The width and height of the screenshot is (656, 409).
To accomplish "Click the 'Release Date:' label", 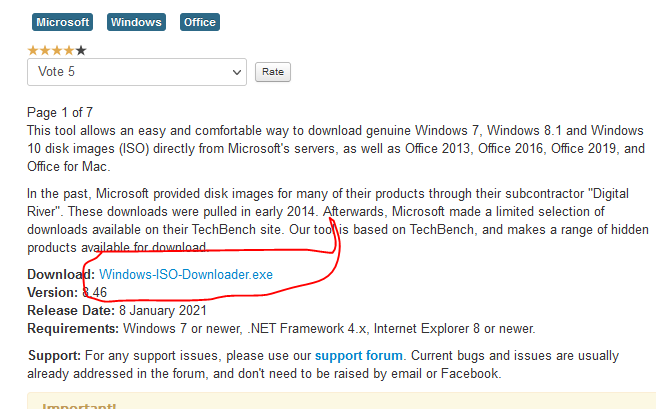I will point(71,310).
